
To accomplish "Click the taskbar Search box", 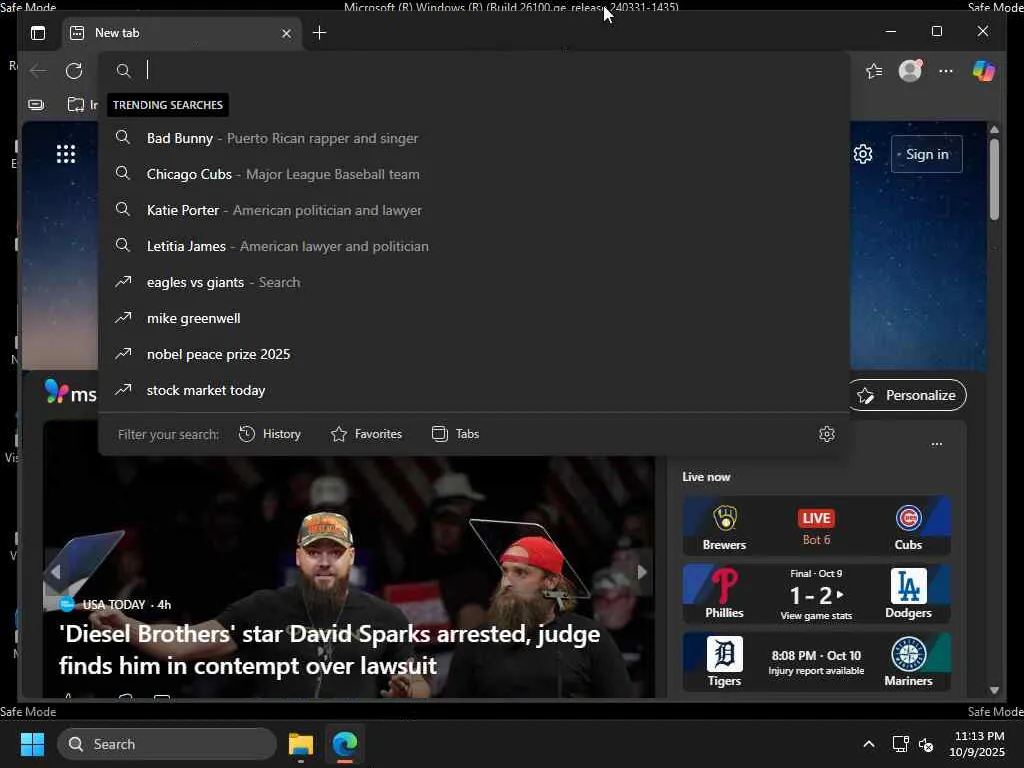I will coord(167,744).
